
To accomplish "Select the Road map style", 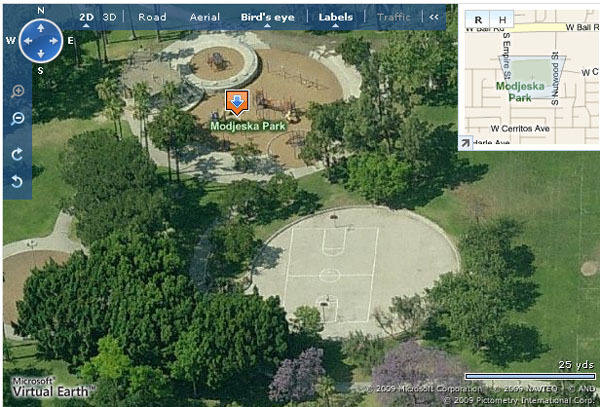I will click(x=152, y=17).
